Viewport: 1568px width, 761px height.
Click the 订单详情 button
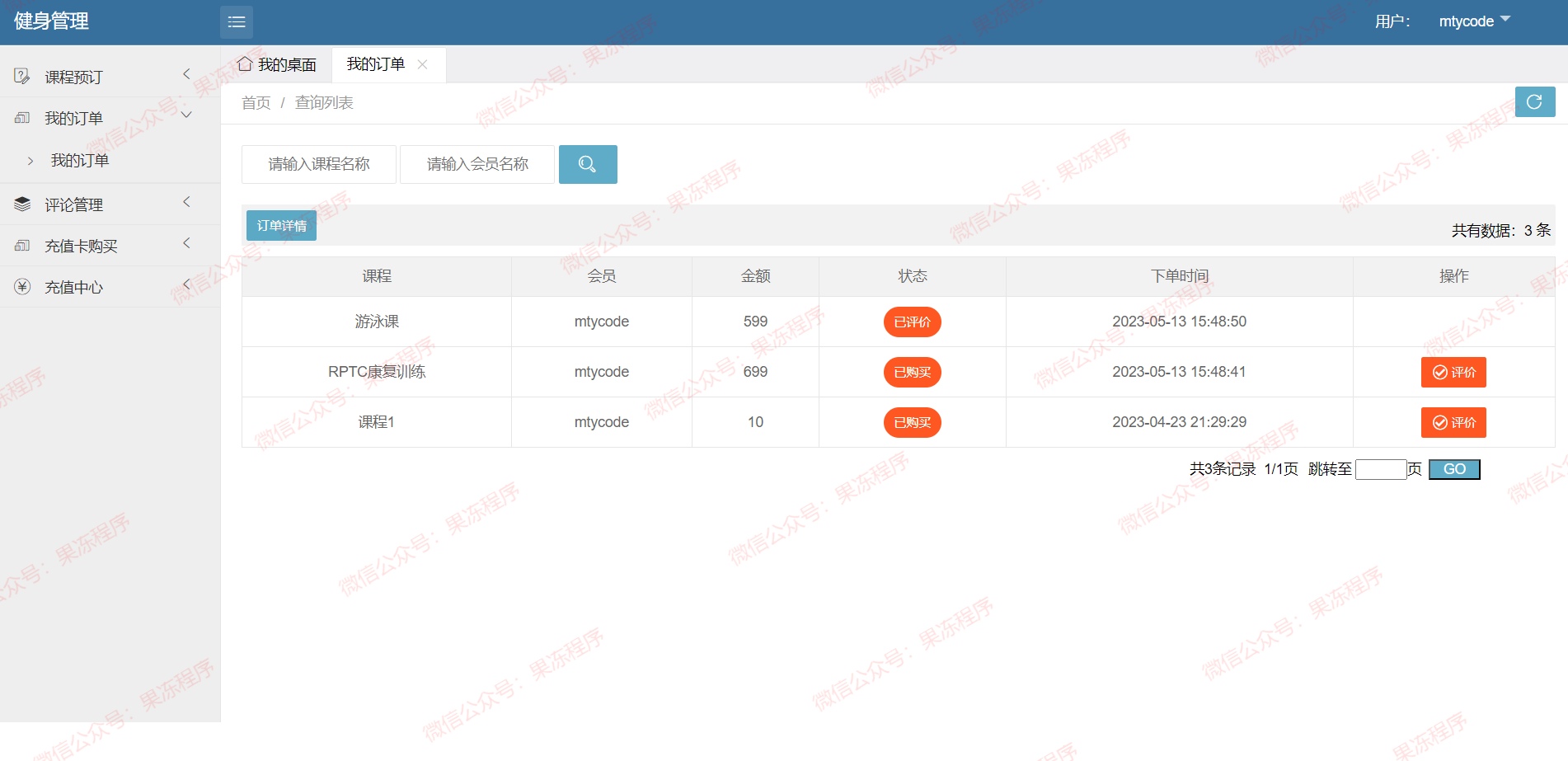point(281,225)
